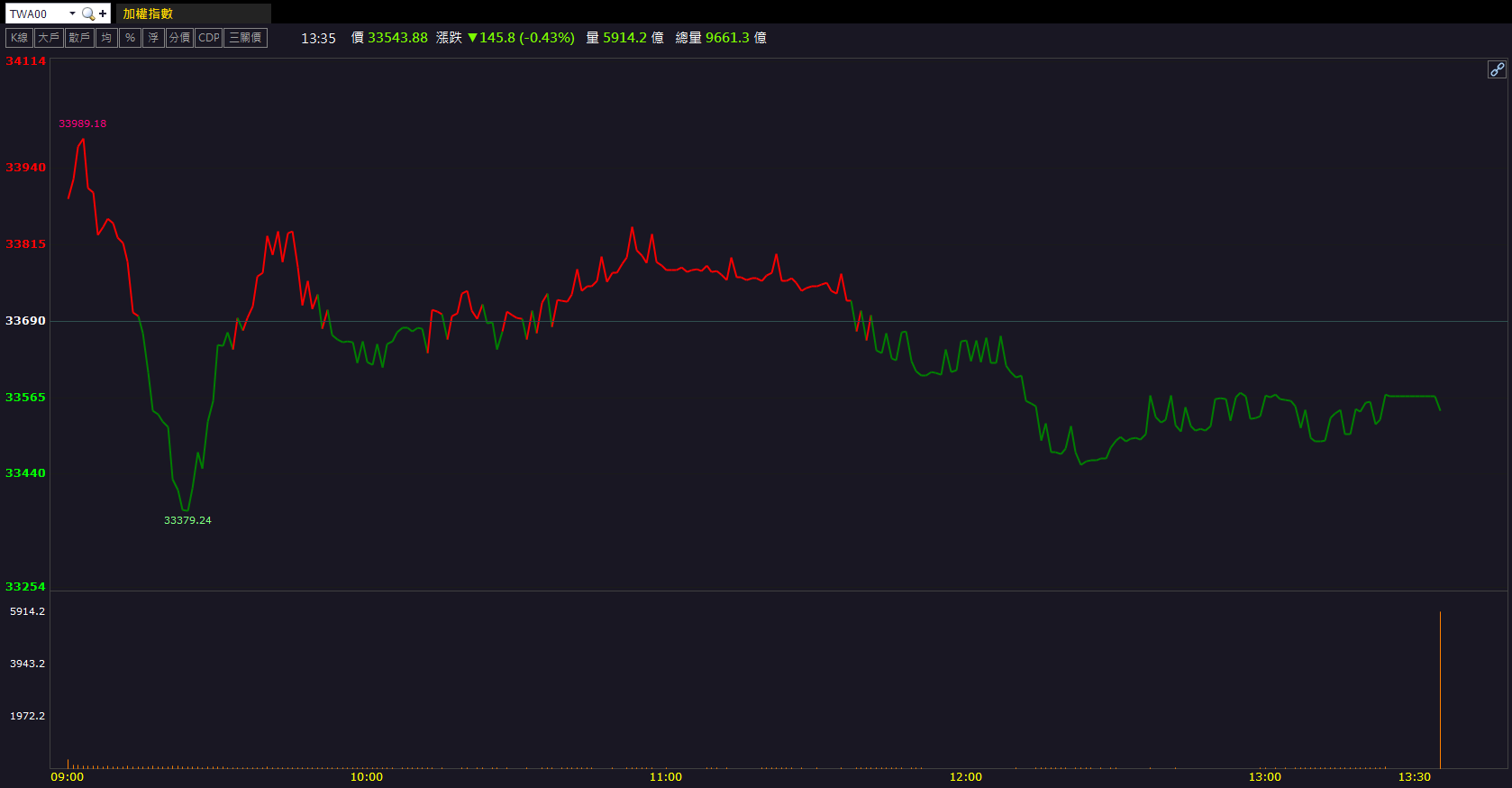The image size is (1512, 788).
Task: Toggle the 均 average line button
Action: pos(106,38)
